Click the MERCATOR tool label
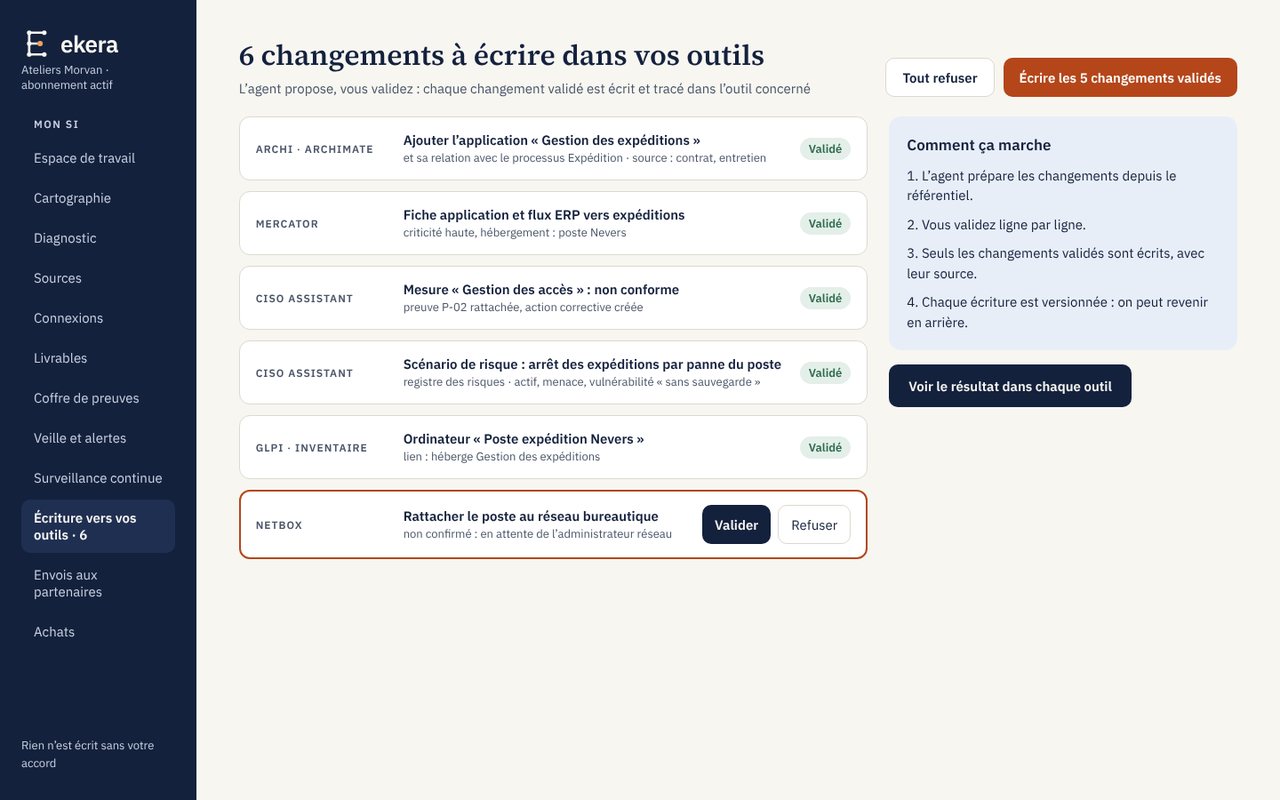 pos(287,224)
